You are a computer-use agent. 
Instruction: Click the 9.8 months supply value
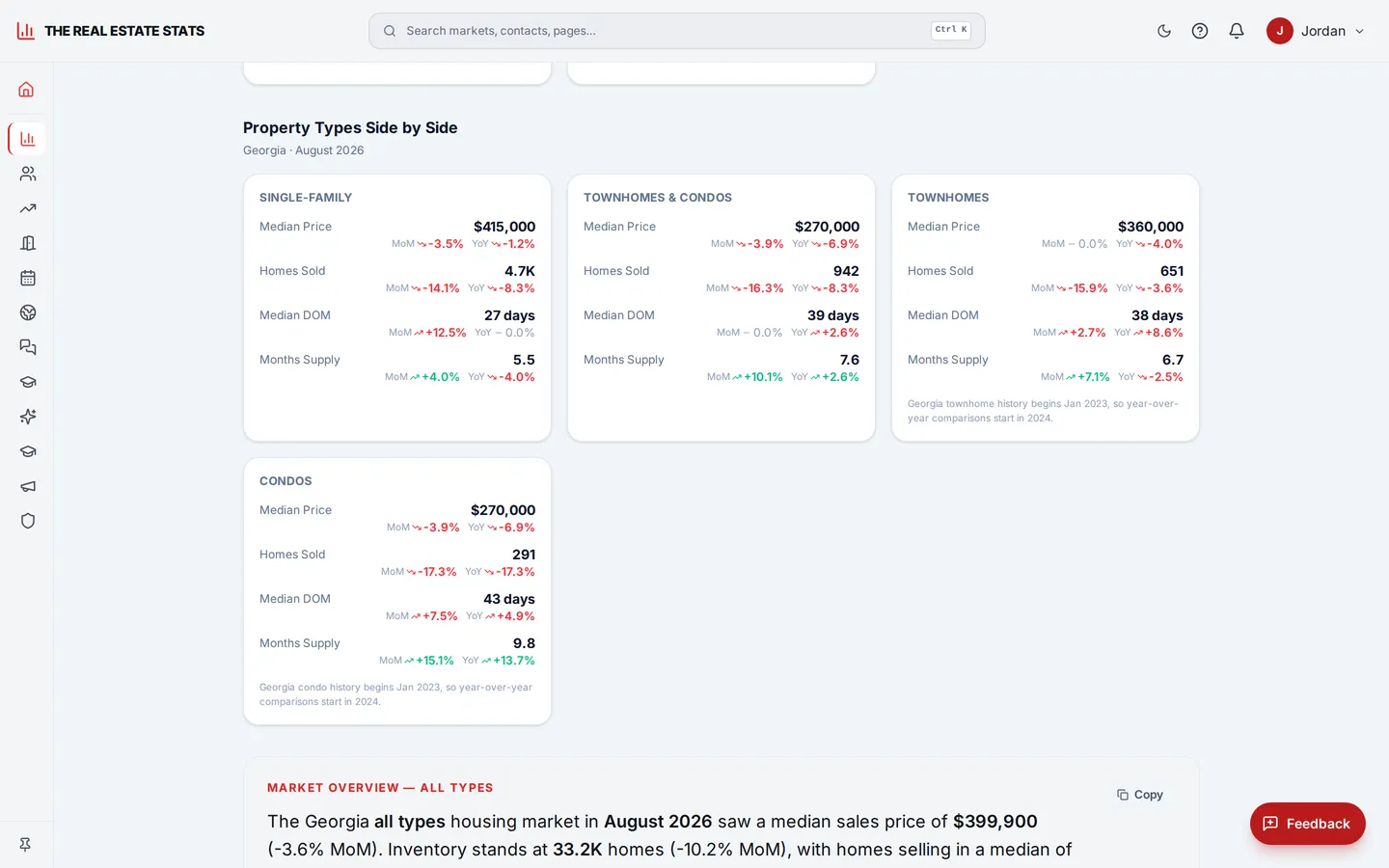point(524,643)
